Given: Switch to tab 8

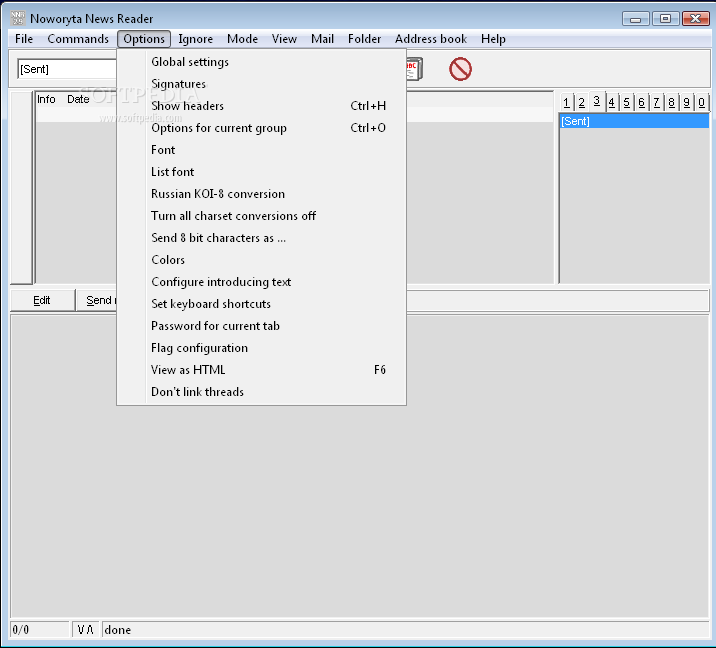Looking at the screenshot, I should click(671, 102).
